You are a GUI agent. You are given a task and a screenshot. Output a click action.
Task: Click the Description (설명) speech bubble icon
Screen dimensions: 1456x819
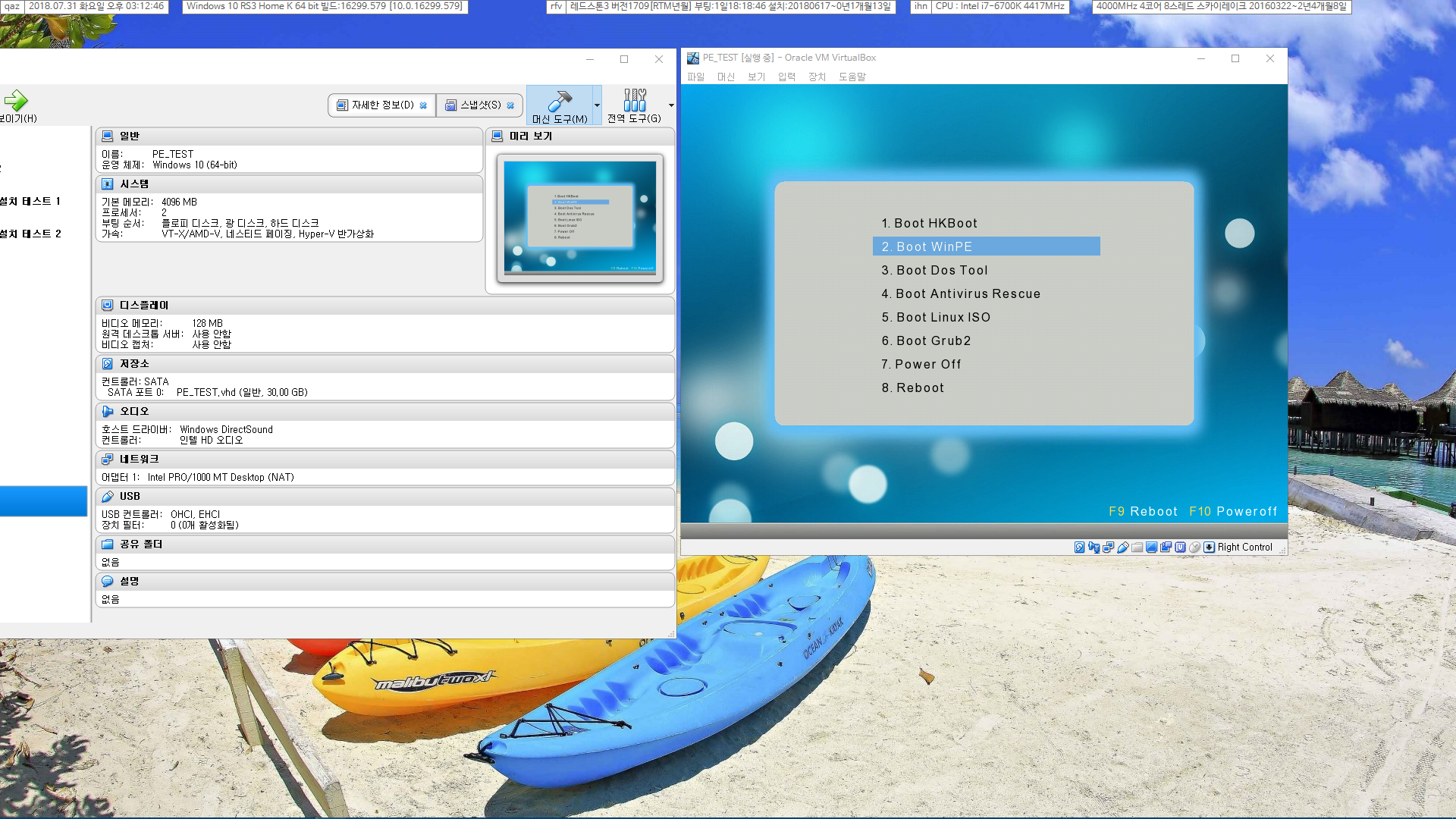point(108,581)
